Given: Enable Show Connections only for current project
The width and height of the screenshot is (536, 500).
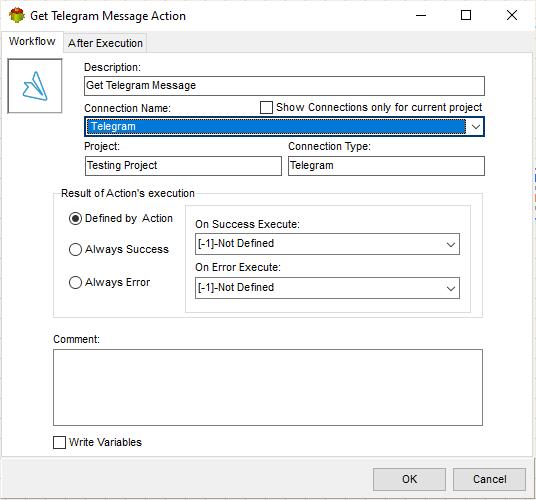Looking at the screenshot, I should [266, 107].
